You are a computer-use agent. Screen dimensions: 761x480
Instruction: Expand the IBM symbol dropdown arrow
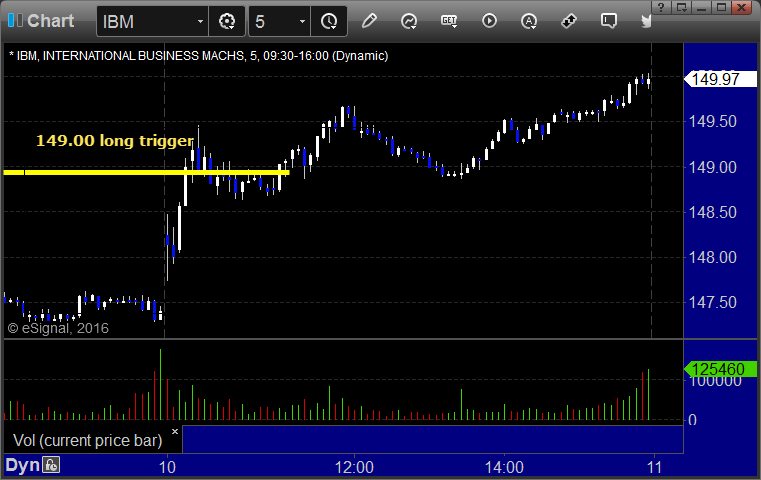click(x=200, y=21)
